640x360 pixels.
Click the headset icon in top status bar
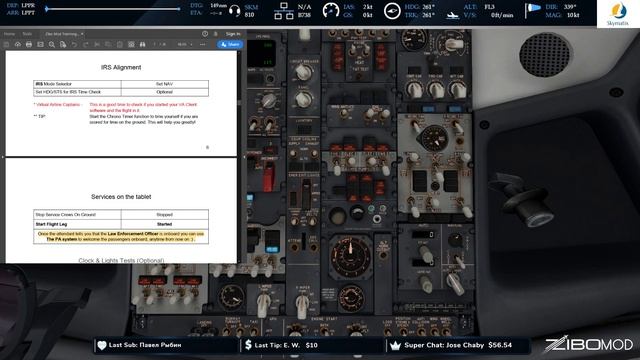tap(234, 10)
